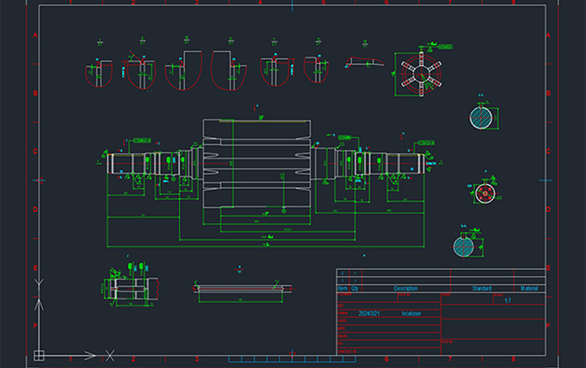Click the Description header in title block
586x368 pixels.
[x=405, y=288]
